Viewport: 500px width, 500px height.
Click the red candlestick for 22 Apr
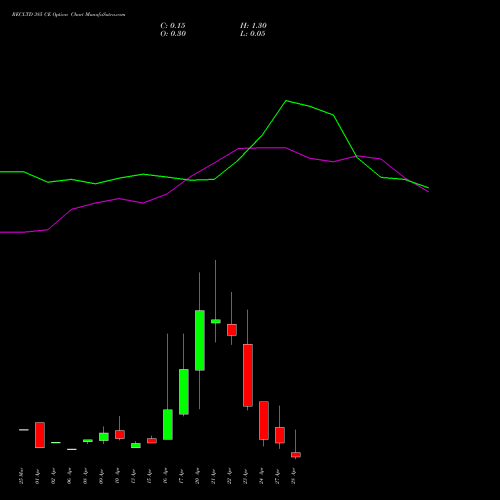click(232, 330)
